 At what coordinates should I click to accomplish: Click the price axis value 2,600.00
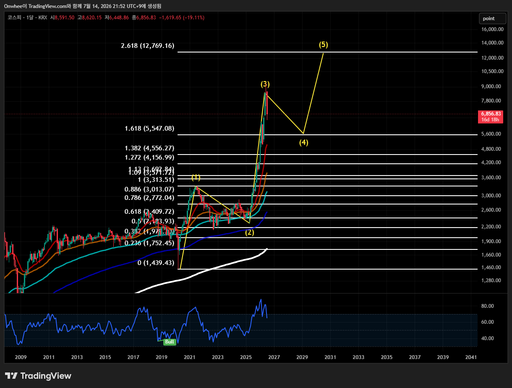pos(491,210)
